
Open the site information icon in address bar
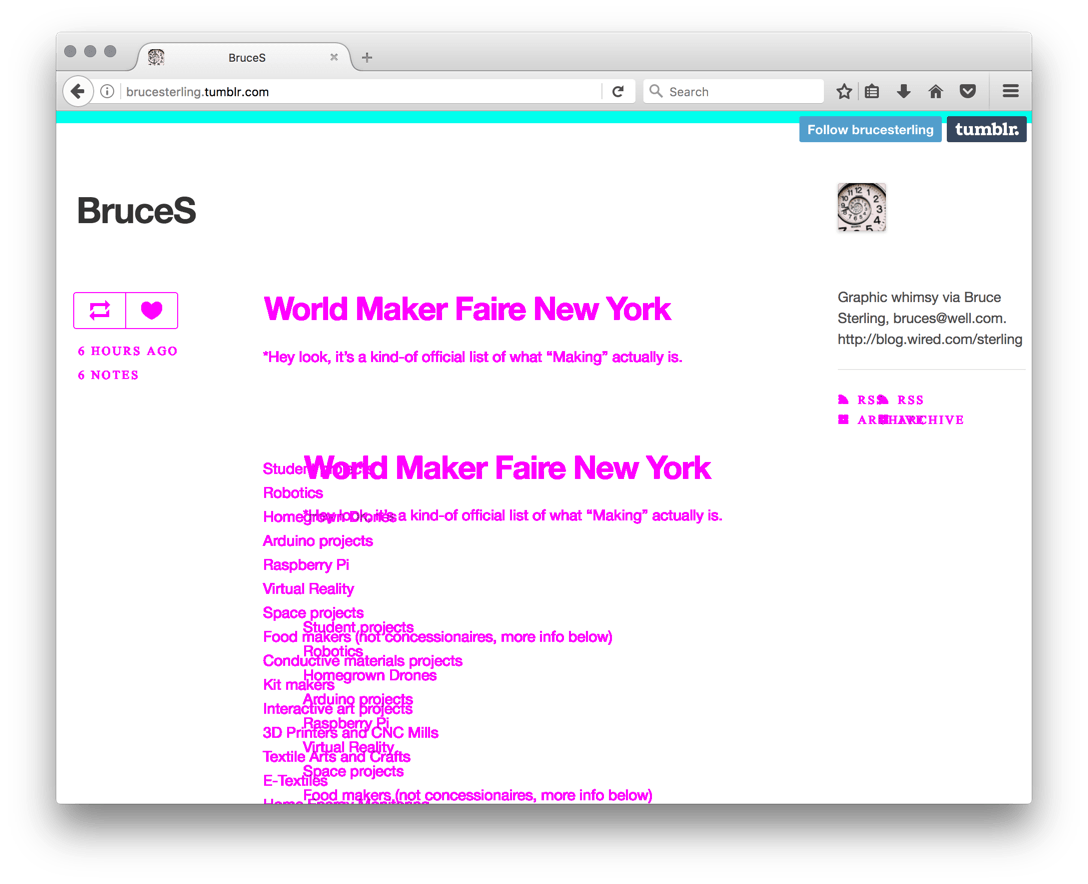click(107, 92)
